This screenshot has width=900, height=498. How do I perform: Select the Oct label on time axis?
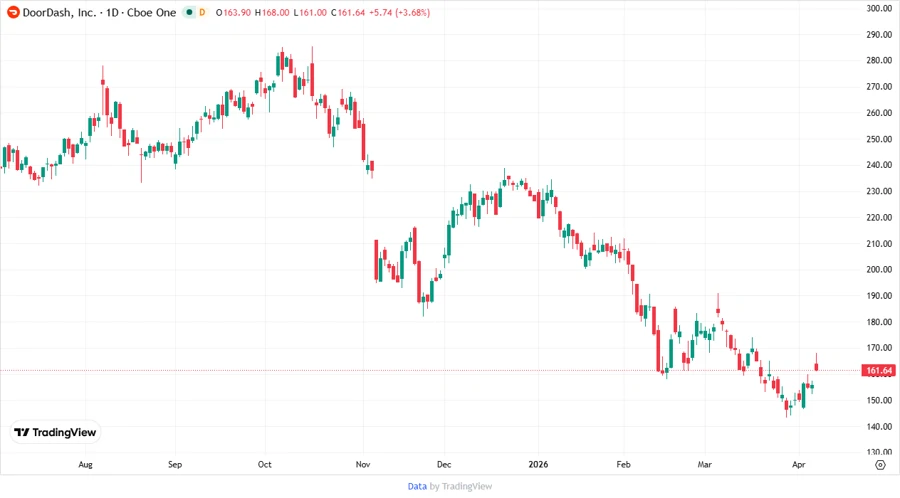264,464
